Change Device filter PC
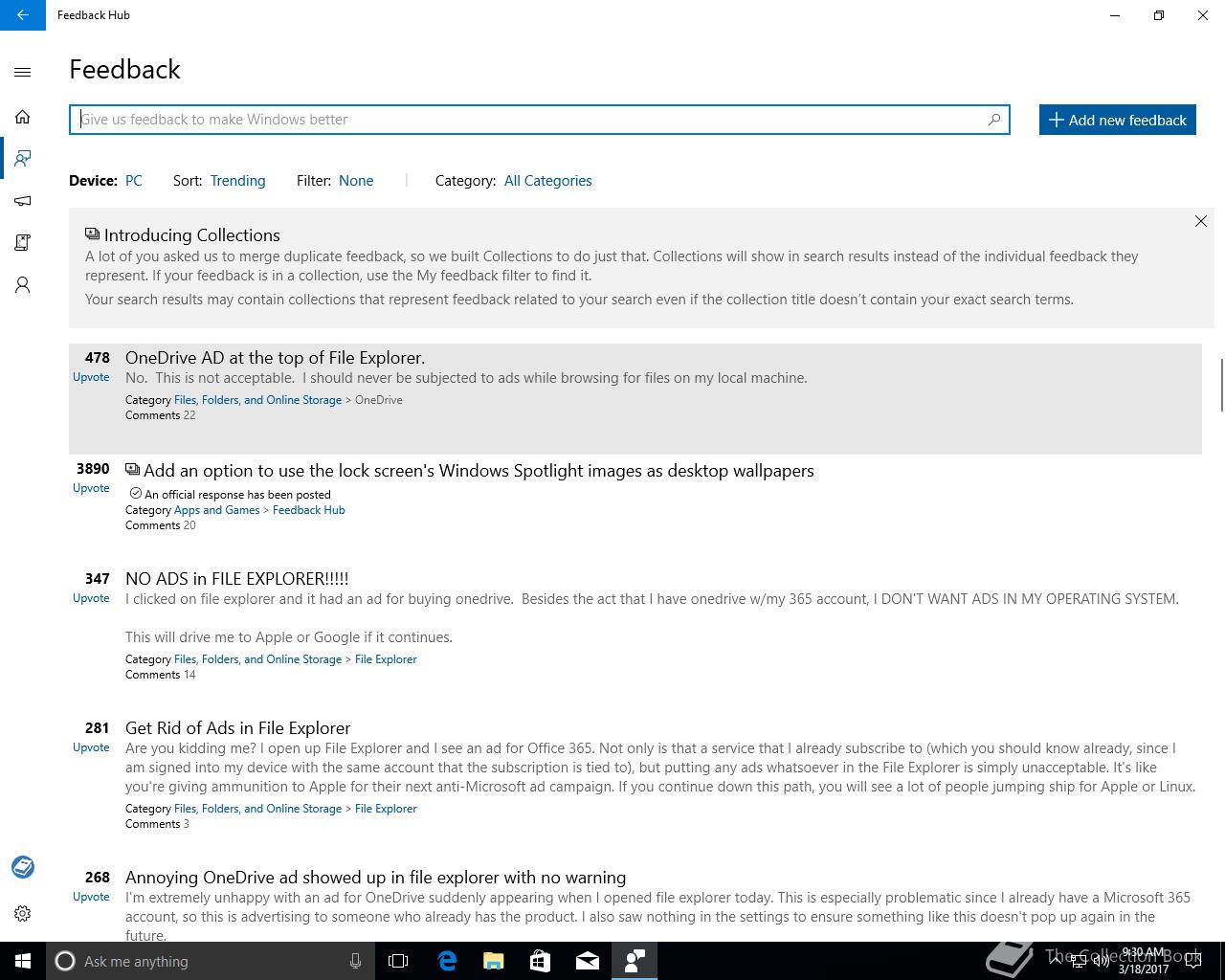This screenshot has height=980, width=1225. 134,181
